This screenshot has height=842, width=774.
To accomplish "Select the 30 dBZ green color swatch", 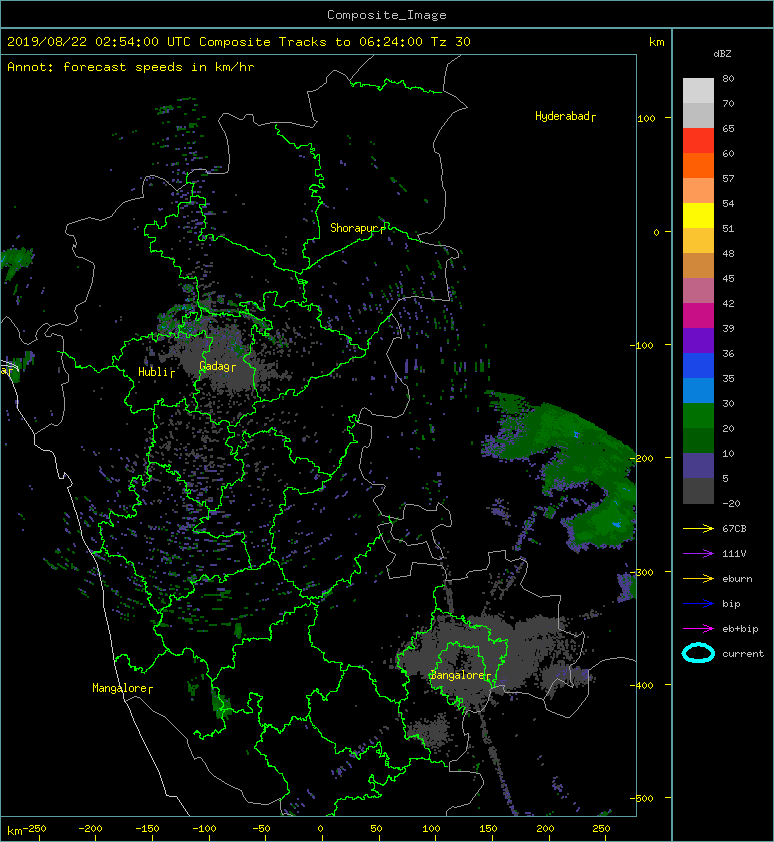I will click(x=698, y=416).
